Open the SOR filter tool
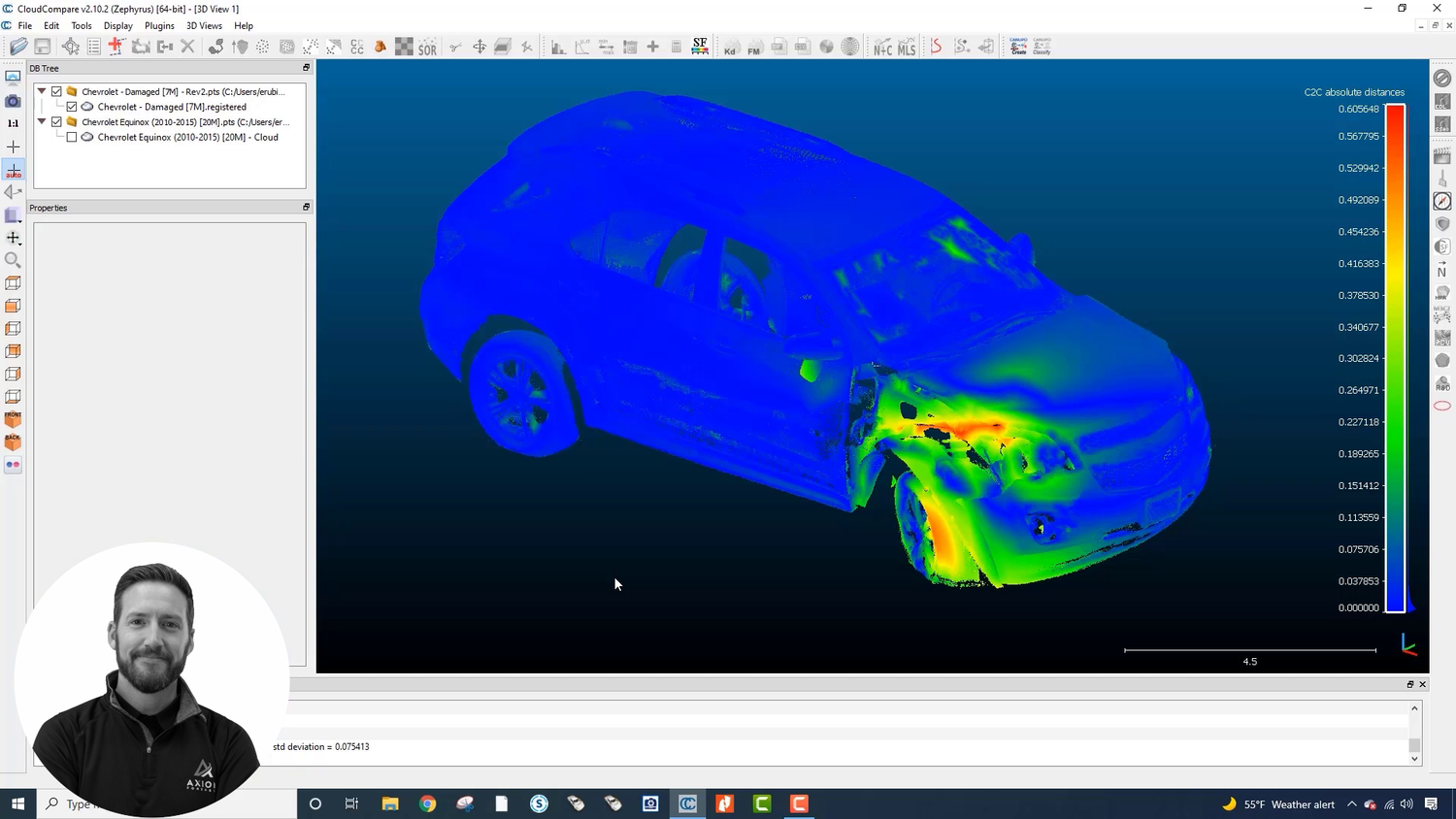Screen dimensions: 1456x819 pyautogui.click(x=427, y=46)
